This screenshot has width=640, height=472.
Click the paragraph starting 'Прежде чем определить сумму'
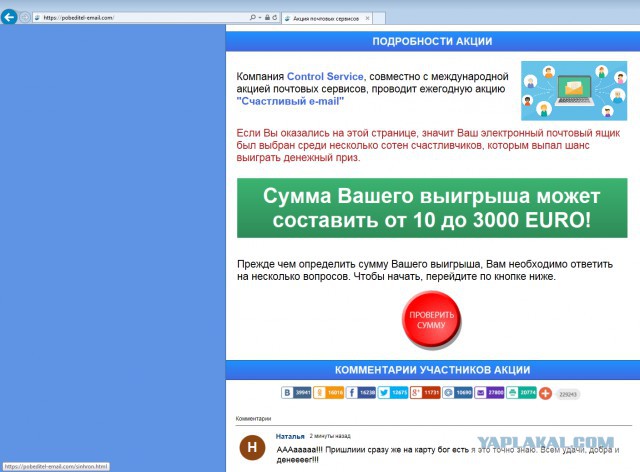(x=424, y=270)
